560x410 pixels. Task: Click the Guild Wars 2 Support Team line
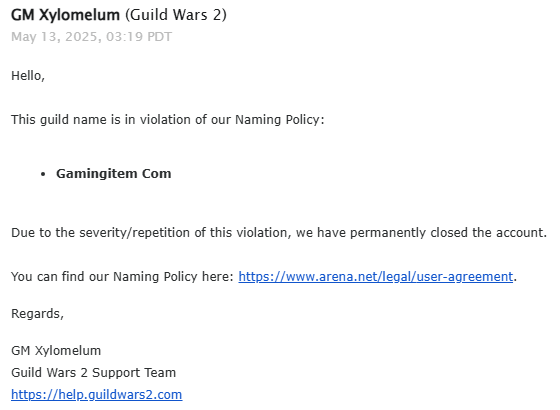pos(94,373)
